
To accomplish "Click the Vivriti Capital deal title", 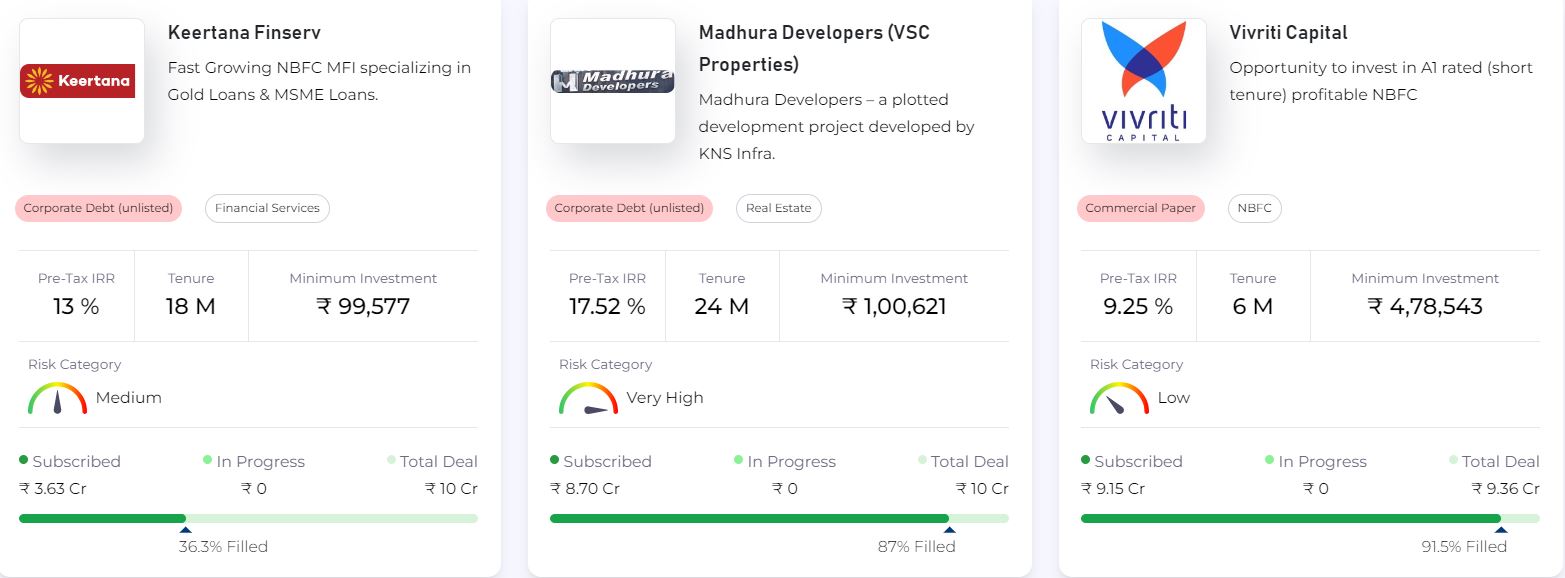I will coord(1288,33).
